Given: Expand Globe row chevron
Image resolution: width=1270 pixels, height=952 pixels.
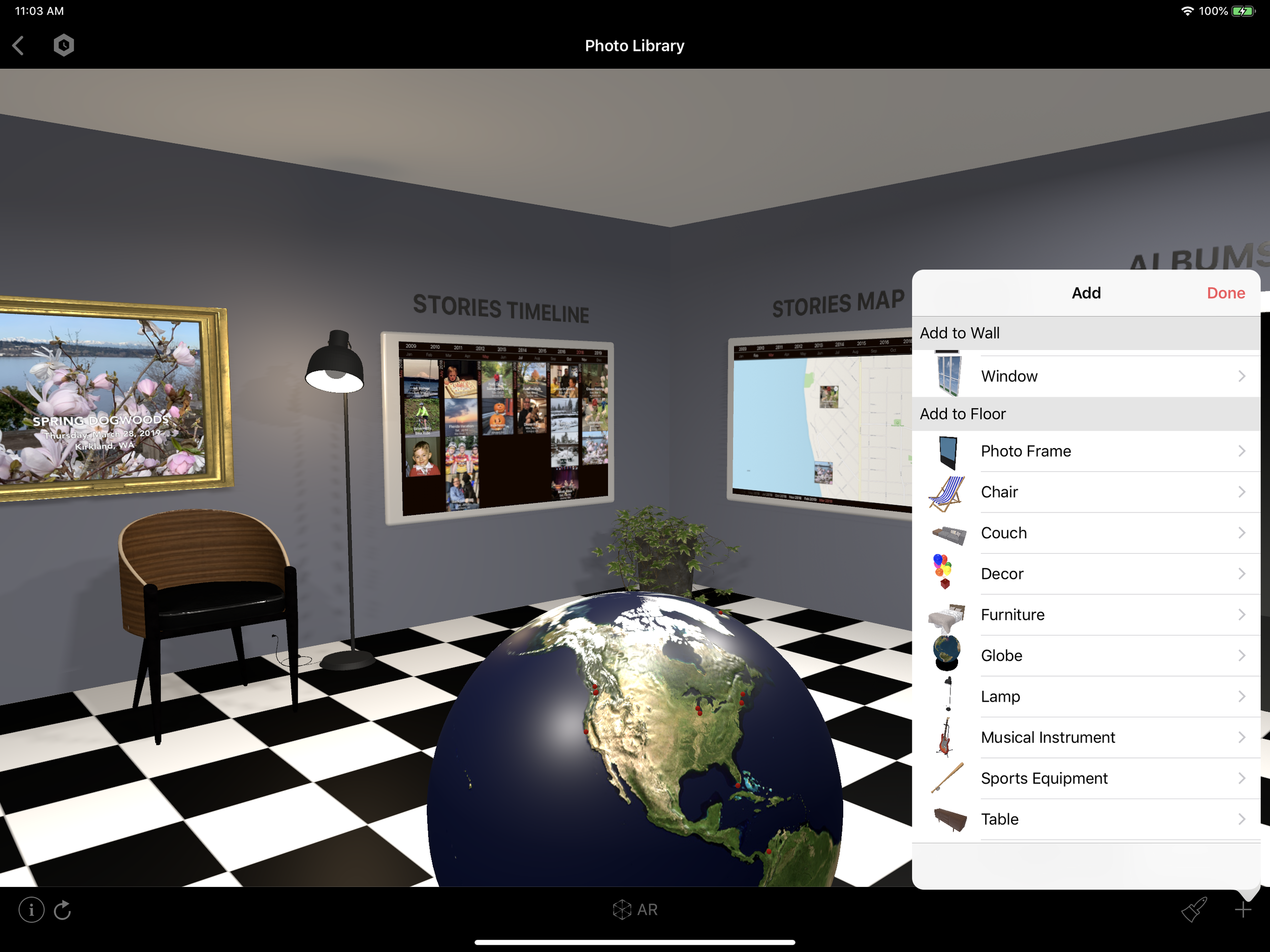Looking at the screenshot, I should pyautogui.click(x=1241, y=656).
